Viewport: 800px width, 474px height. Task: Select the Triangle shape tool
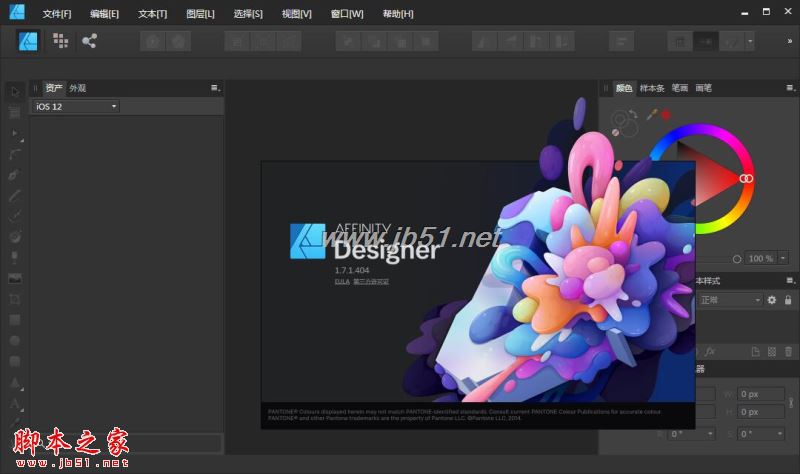coord(15,382)
